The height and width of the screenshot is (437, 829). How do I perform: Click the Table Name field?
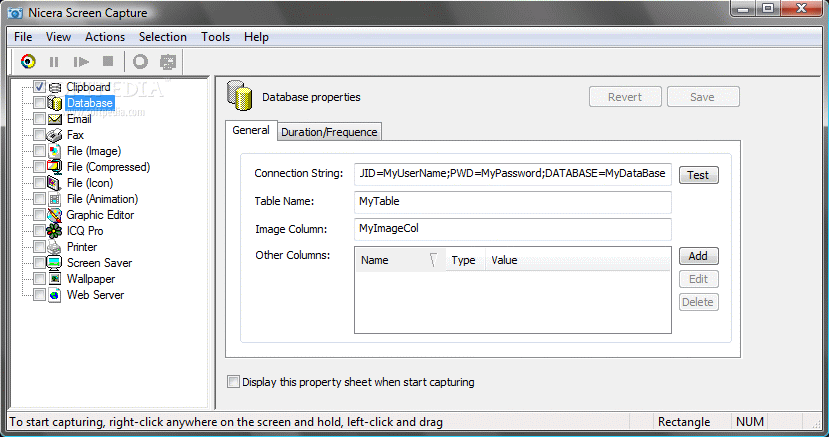[x=512, y=202]
